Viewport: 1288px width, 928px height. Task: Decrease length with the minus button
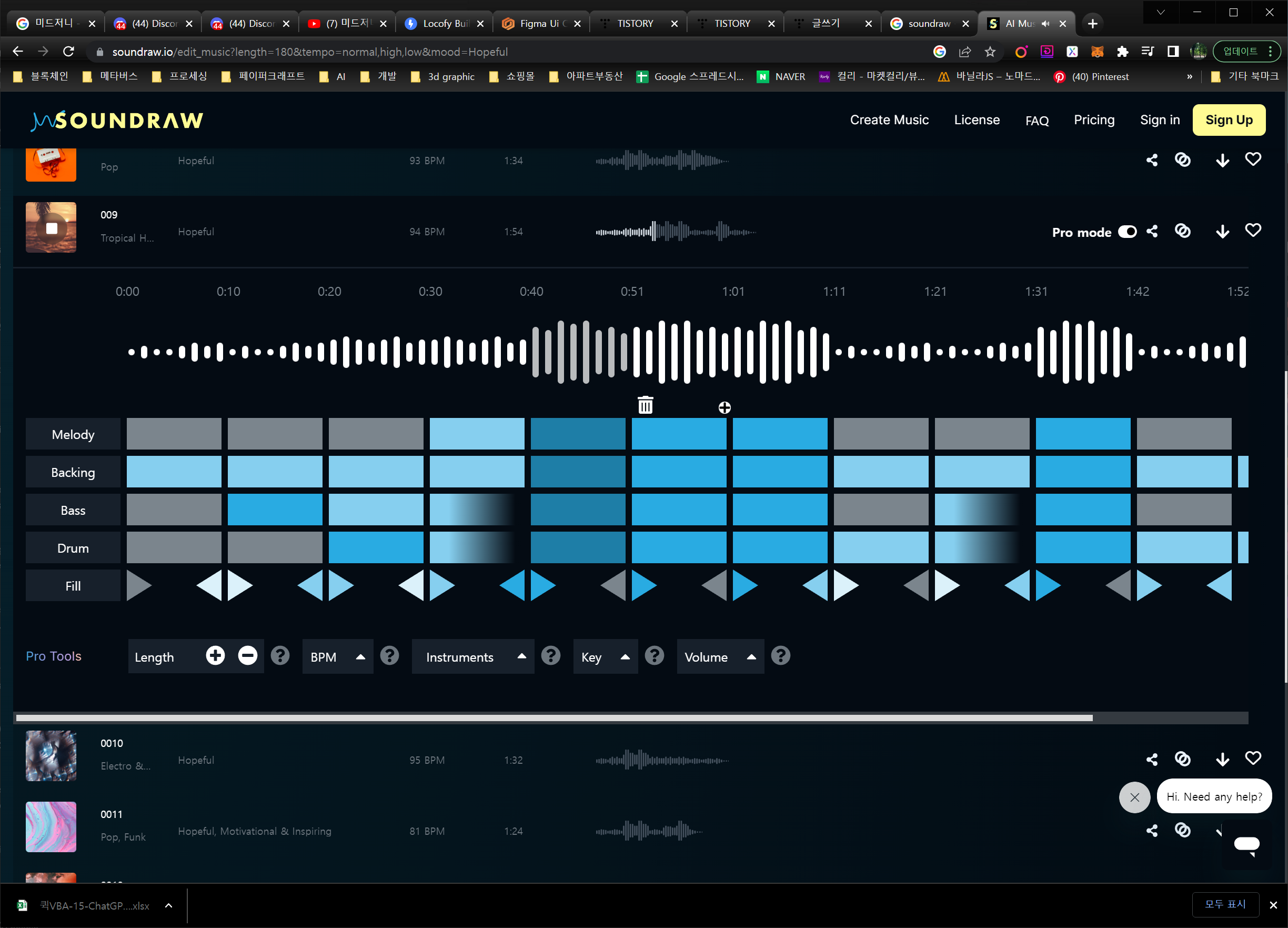coord(248,656)
